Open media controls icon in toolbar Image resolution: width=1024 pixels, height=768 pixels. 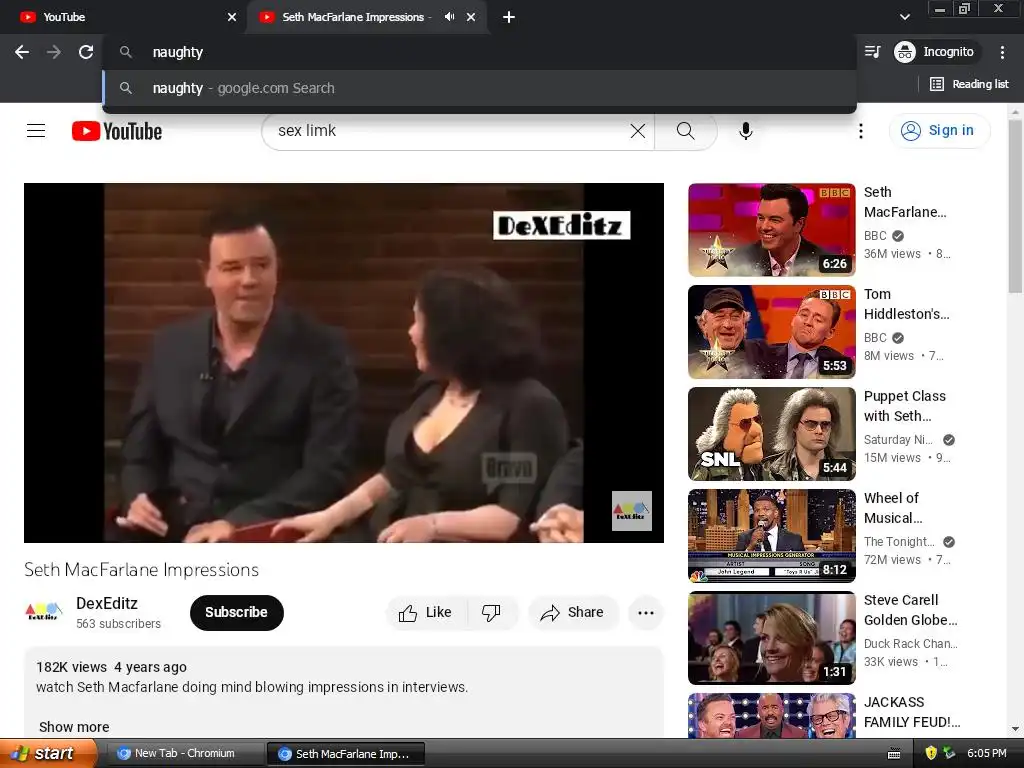(x=872, y=52)
